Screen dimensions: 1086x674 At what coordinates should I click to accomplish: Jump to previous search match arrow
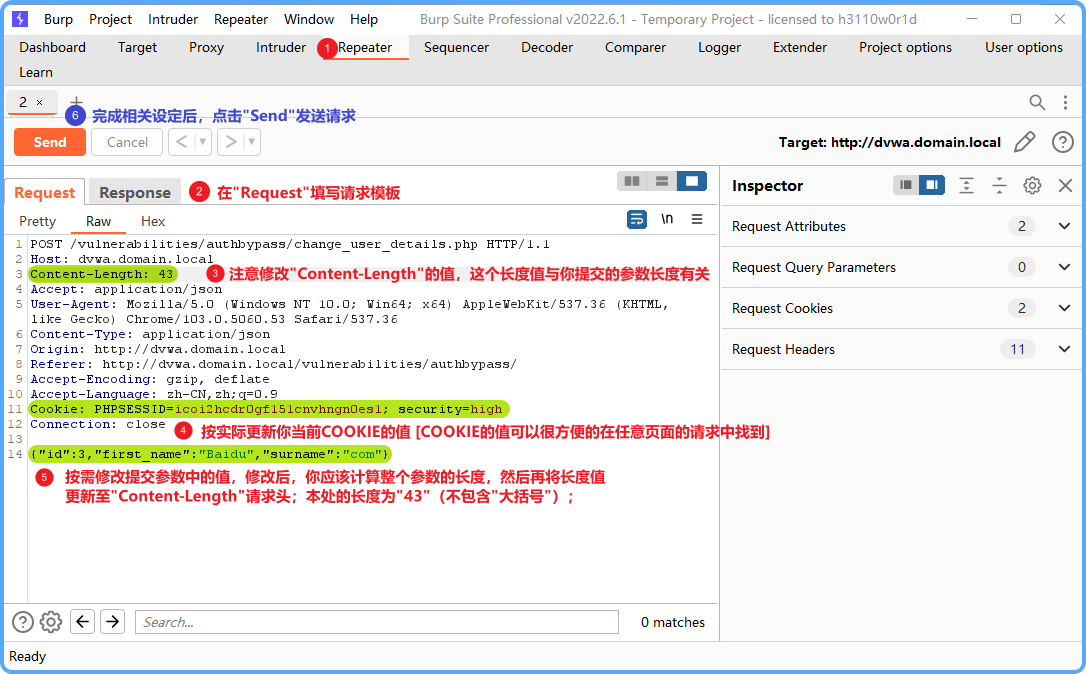(82, 622)
